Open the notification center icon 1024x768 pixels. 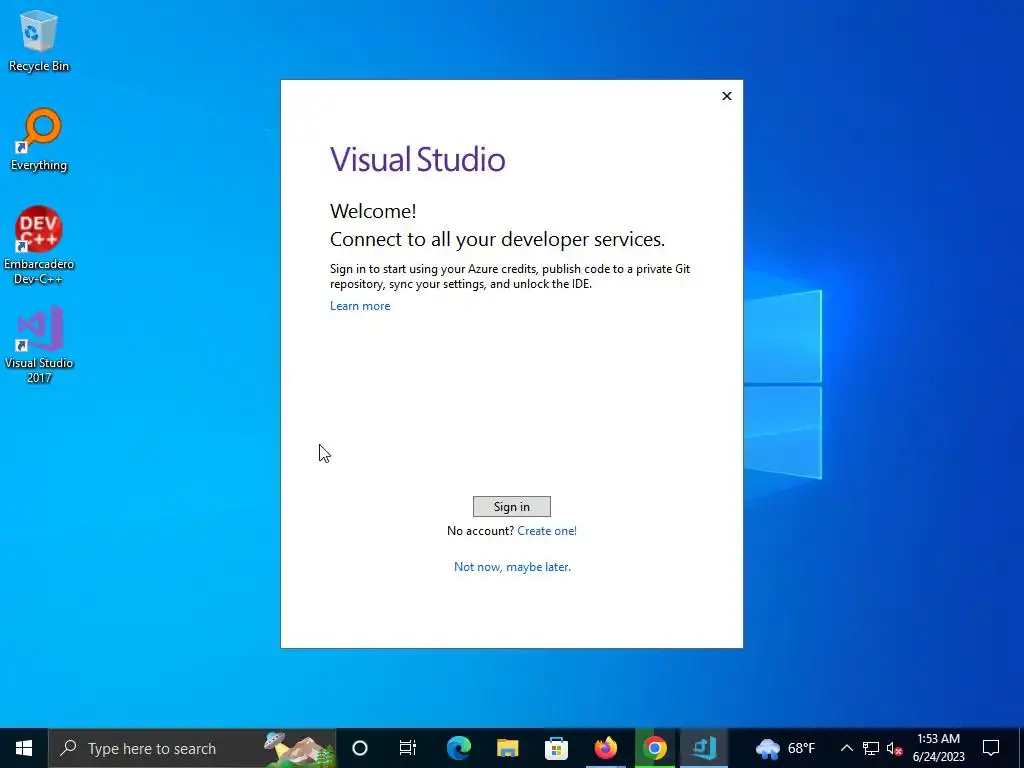click(x=991, y=748)
